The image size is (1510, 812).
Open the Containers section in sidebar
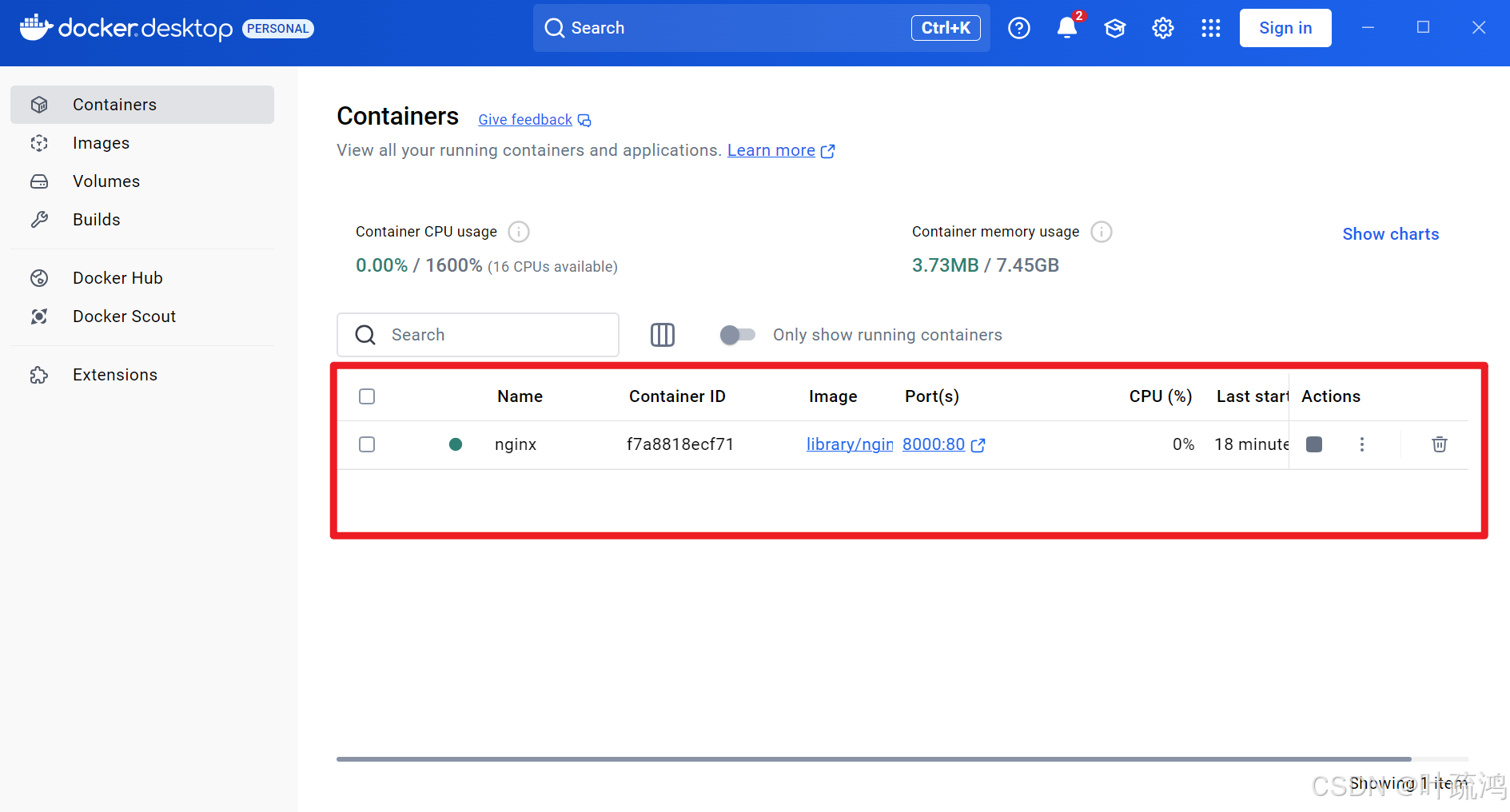point(114,104)
